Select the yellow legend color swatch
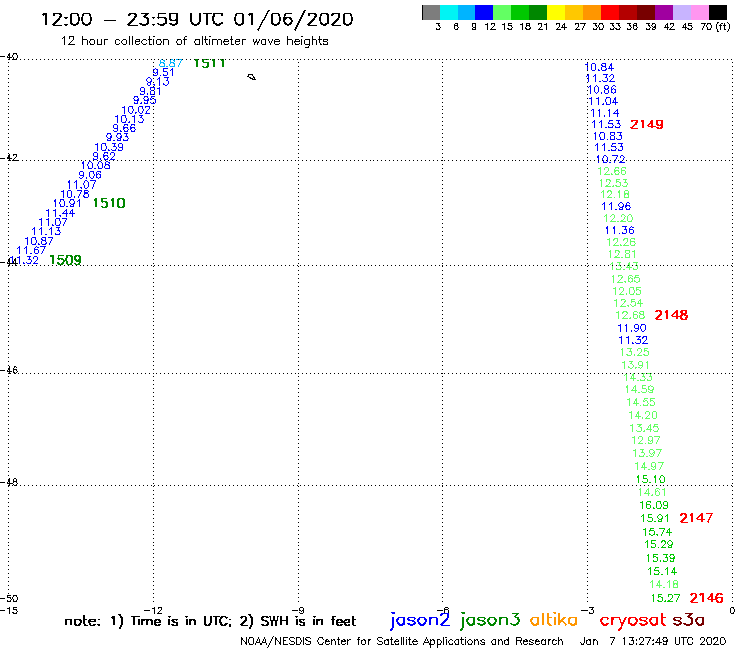 [x=556, y=12]
